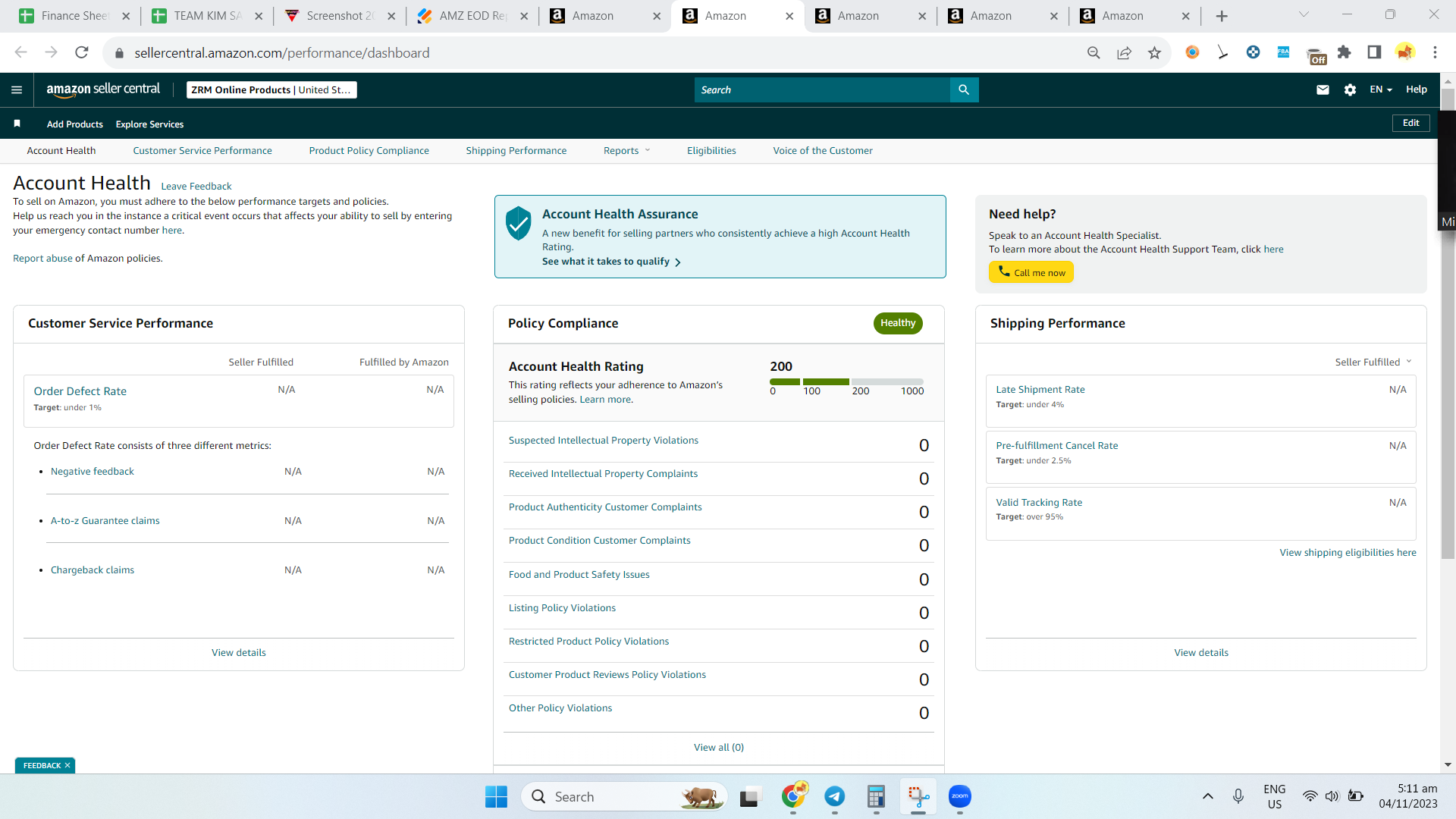Open the EN language dropdown
The height and width of the screenshot is (819, 1456).
pyautogui.click(x=1381, y=89)
